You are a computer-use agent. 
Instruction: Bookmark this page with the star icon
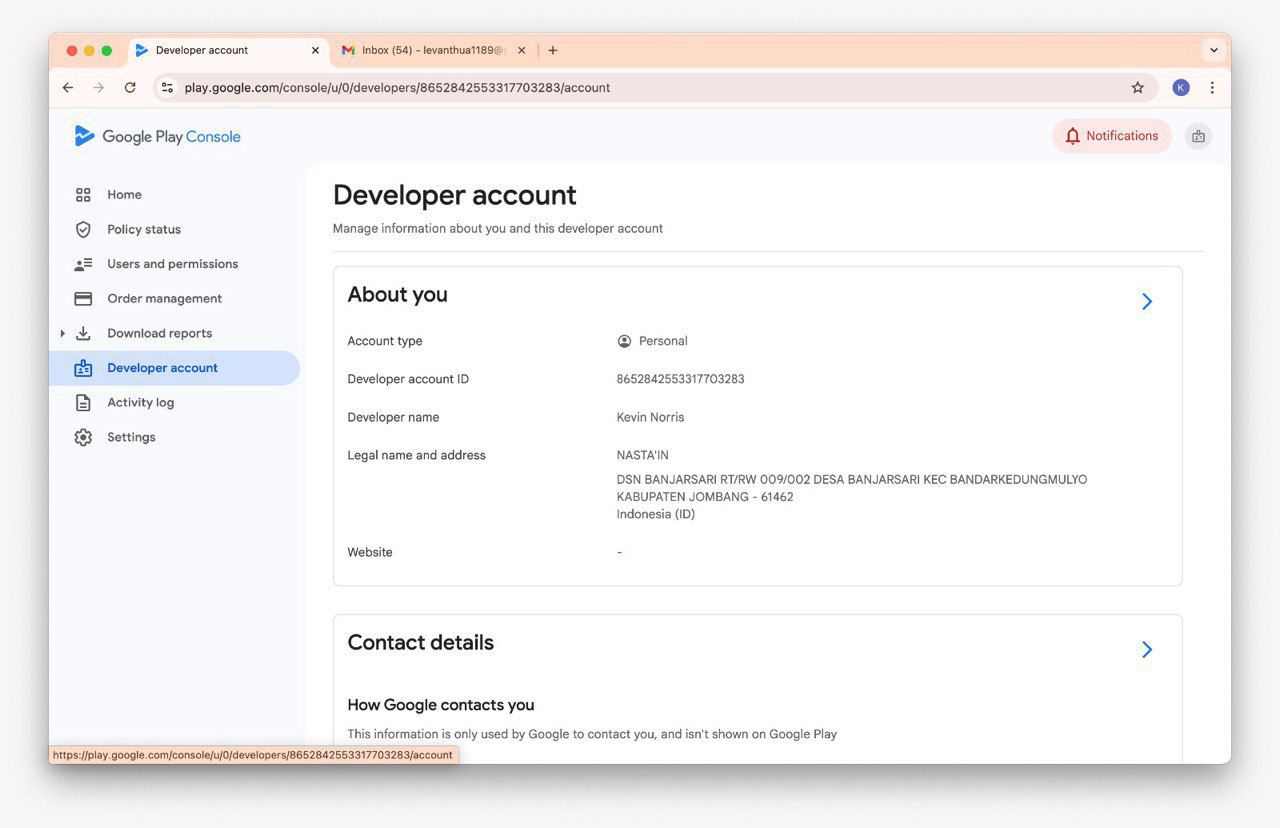(x=1137, y=88)
